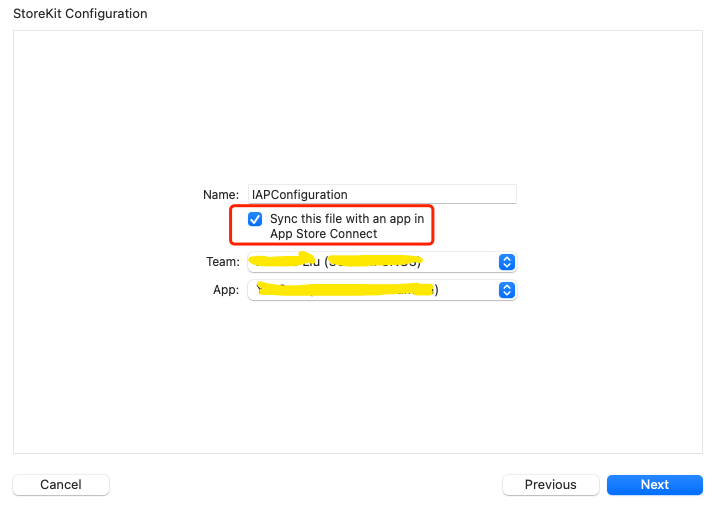Toggle the Sync this file checkbox
717x512 pixels.
point(255,219)
